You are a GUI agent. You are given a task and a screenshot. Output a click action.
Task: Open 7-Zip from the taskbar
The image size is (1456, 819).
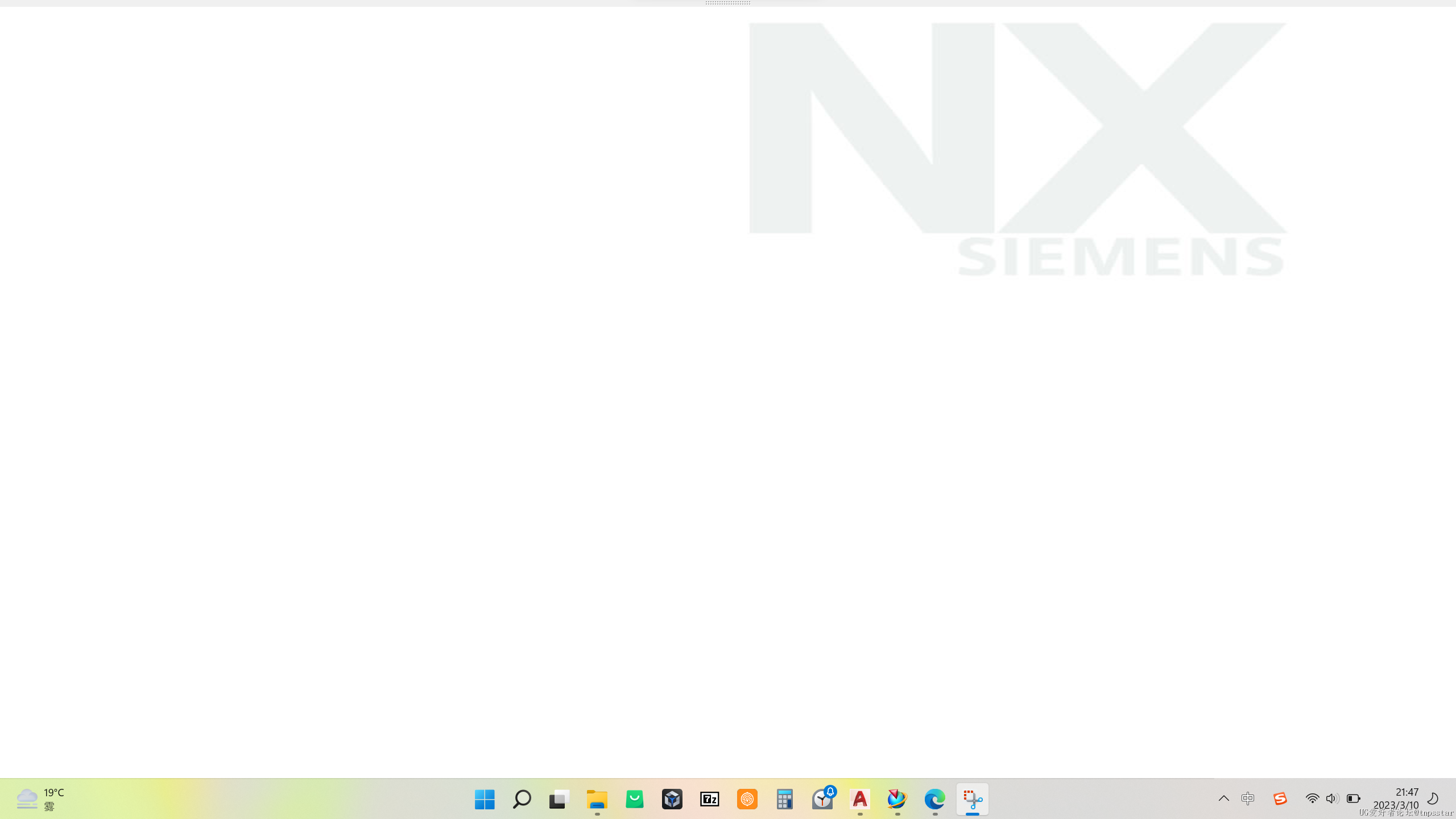(710, 799)
